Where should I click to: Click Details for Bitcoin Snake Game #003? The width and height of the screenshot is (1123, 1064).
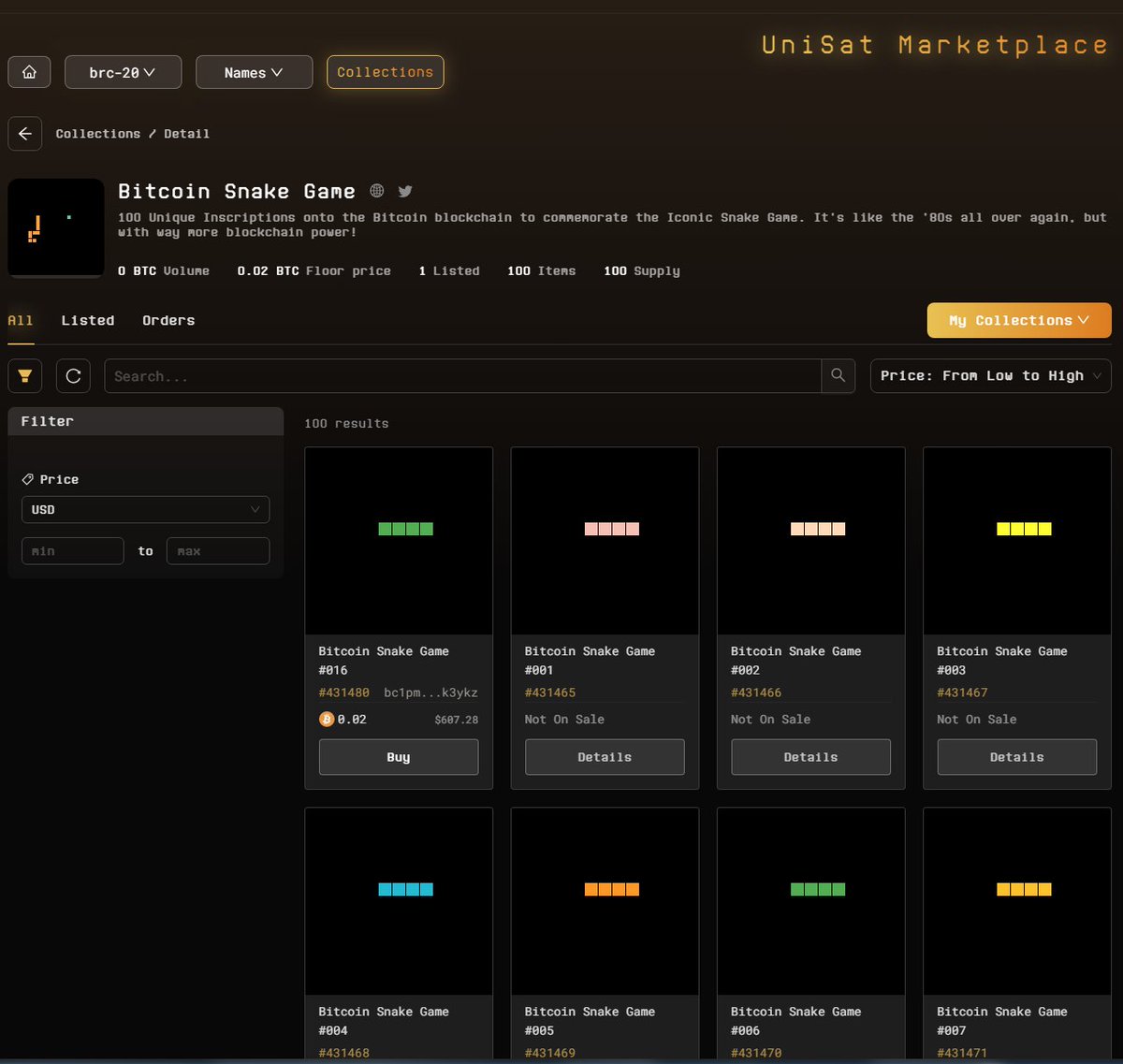tap(1017, 757)
